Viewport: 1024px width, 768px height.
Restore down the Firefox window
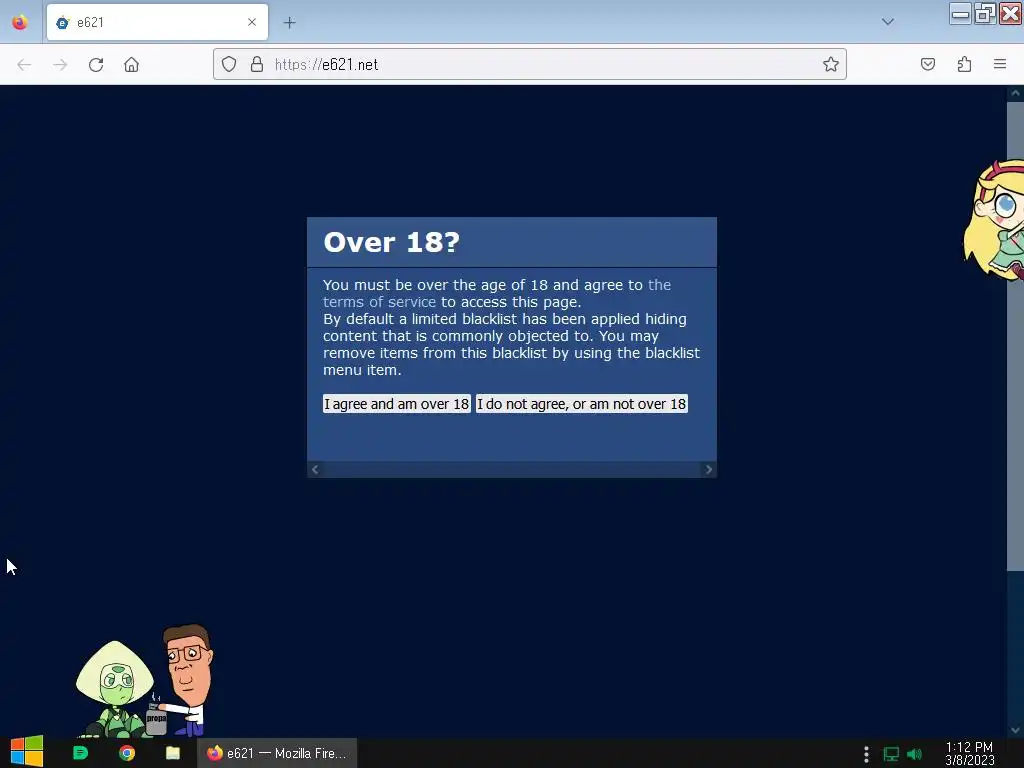coord(984,14)
